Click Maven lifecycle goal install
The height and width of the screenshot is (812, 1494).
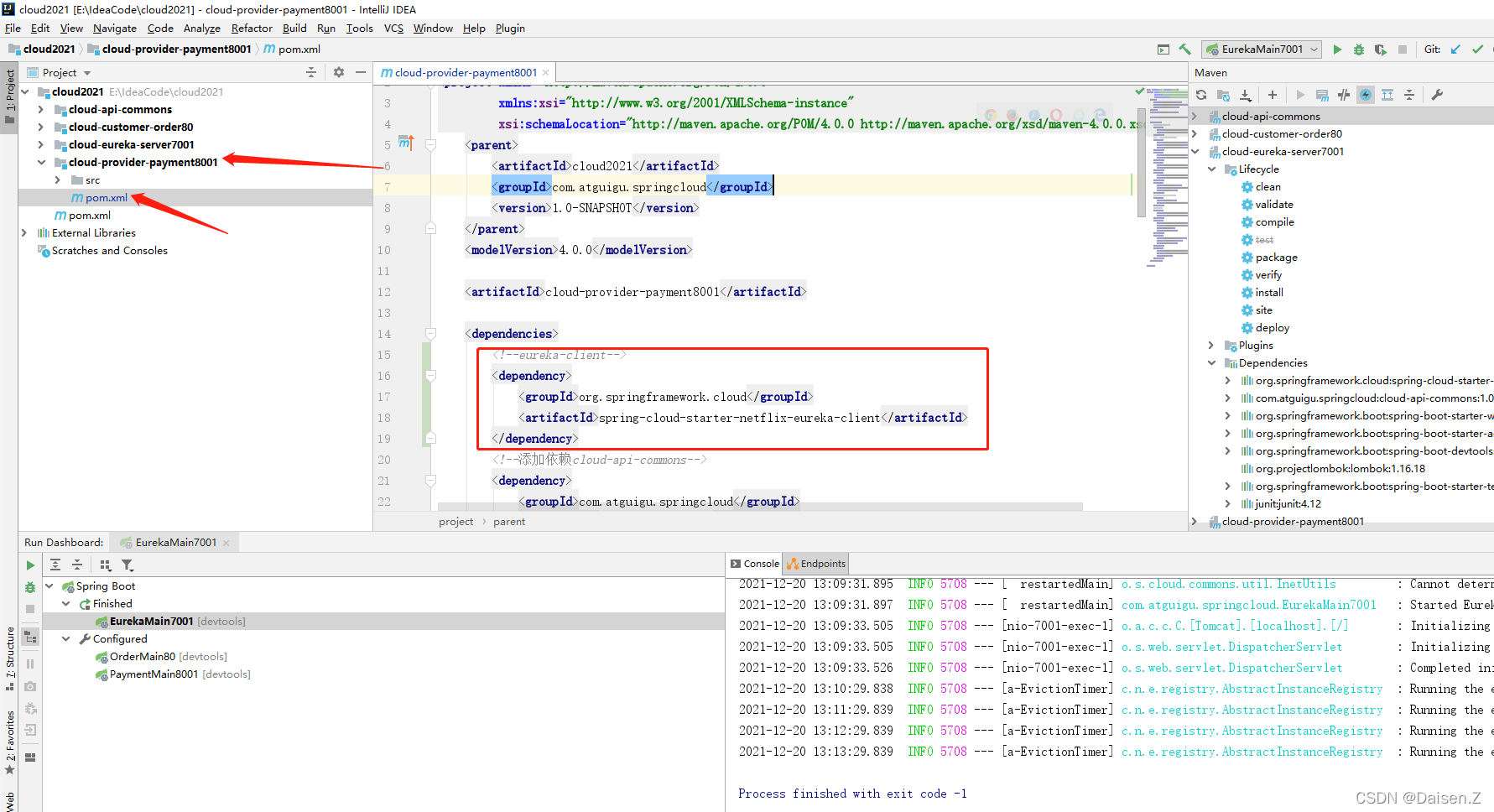1269,293
